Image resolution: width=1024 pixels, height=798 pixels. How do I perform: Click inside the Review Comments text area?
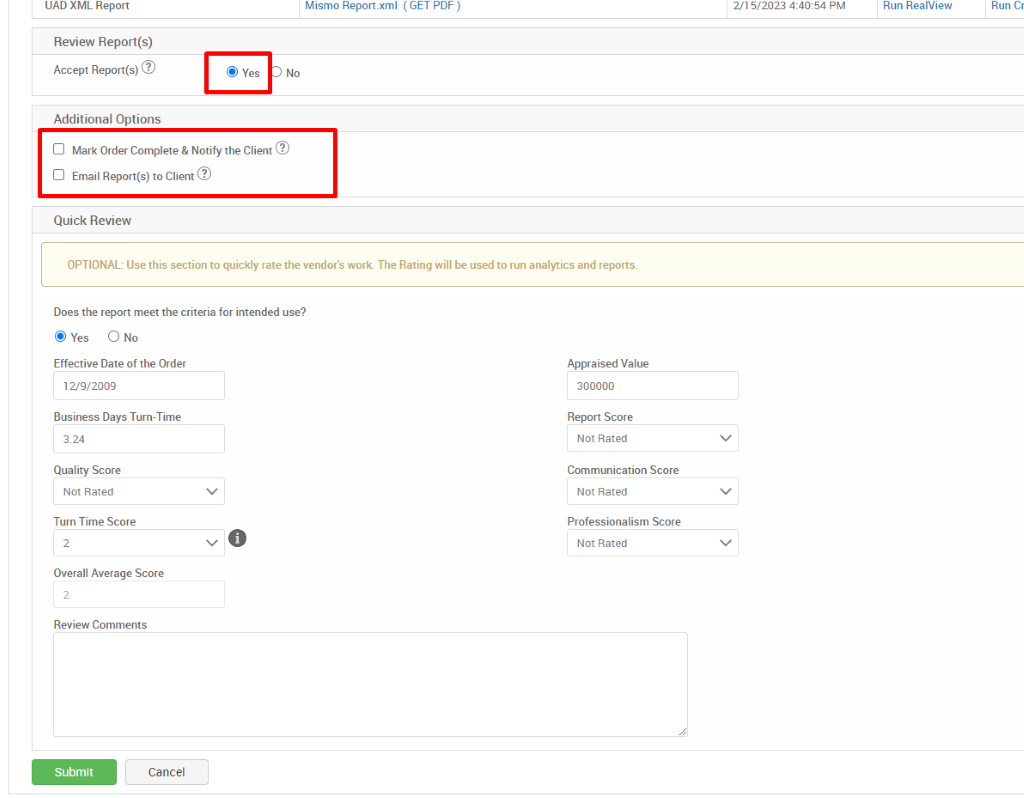[370, 684]
